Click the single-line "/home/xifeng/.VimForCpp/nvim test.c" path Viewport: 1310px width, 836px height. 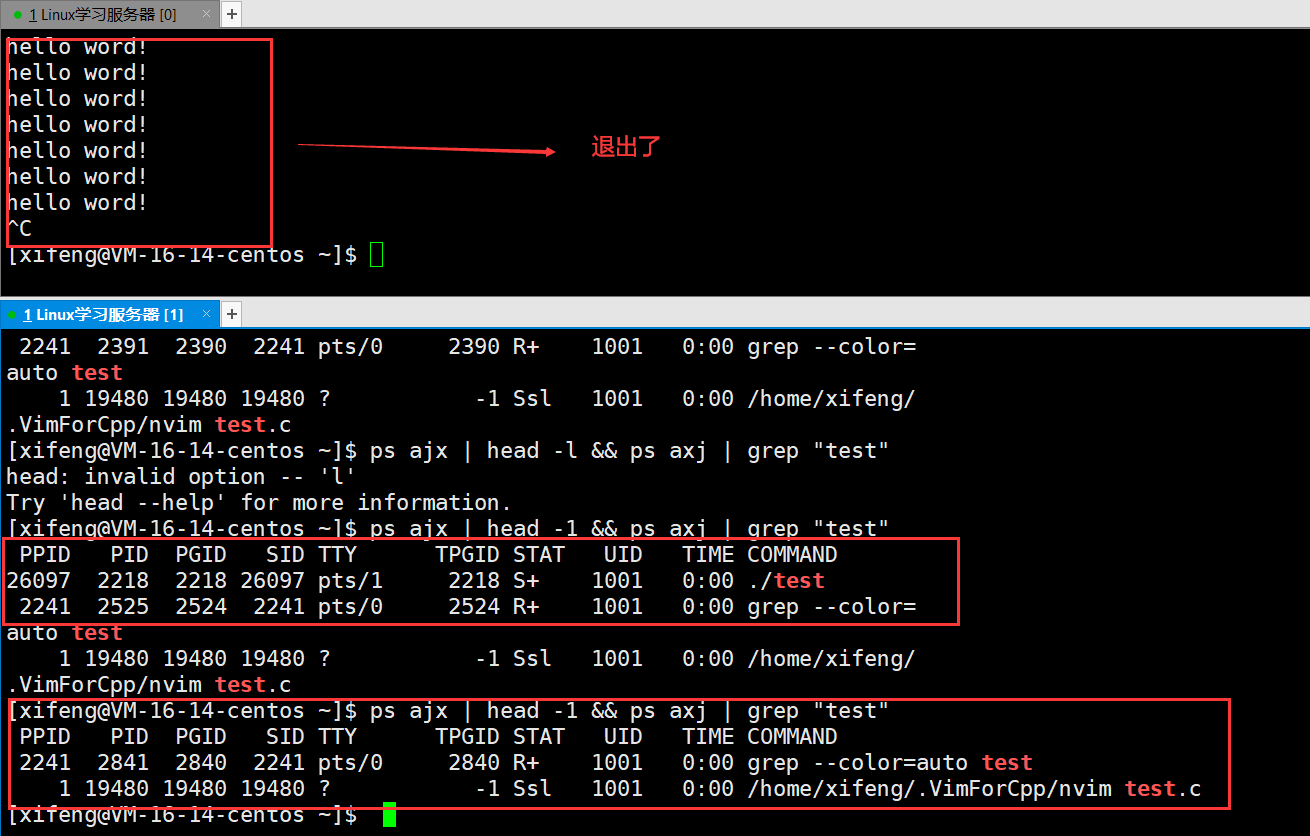point(974,789)
